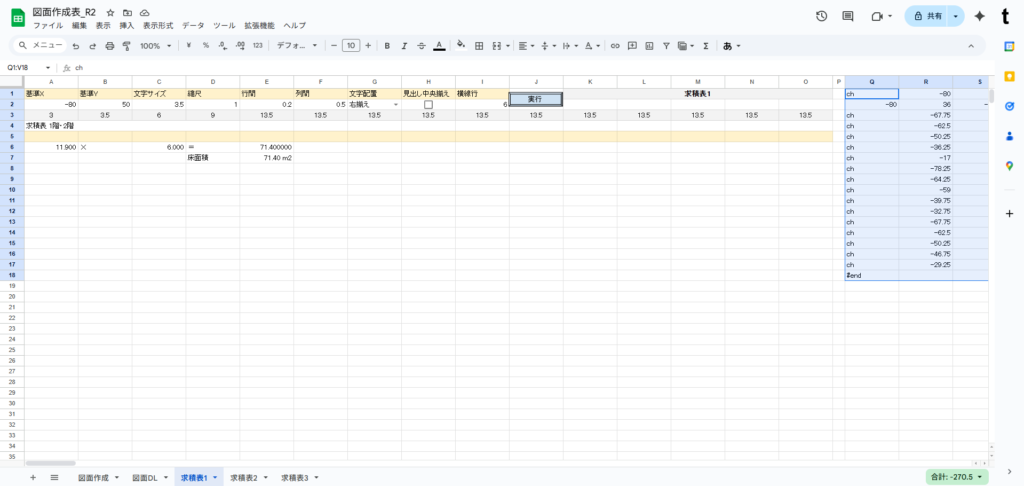This screenshot has width=1024, height=486.
Task: Open Google Contacts side panel
Action: click(1010, 136)
